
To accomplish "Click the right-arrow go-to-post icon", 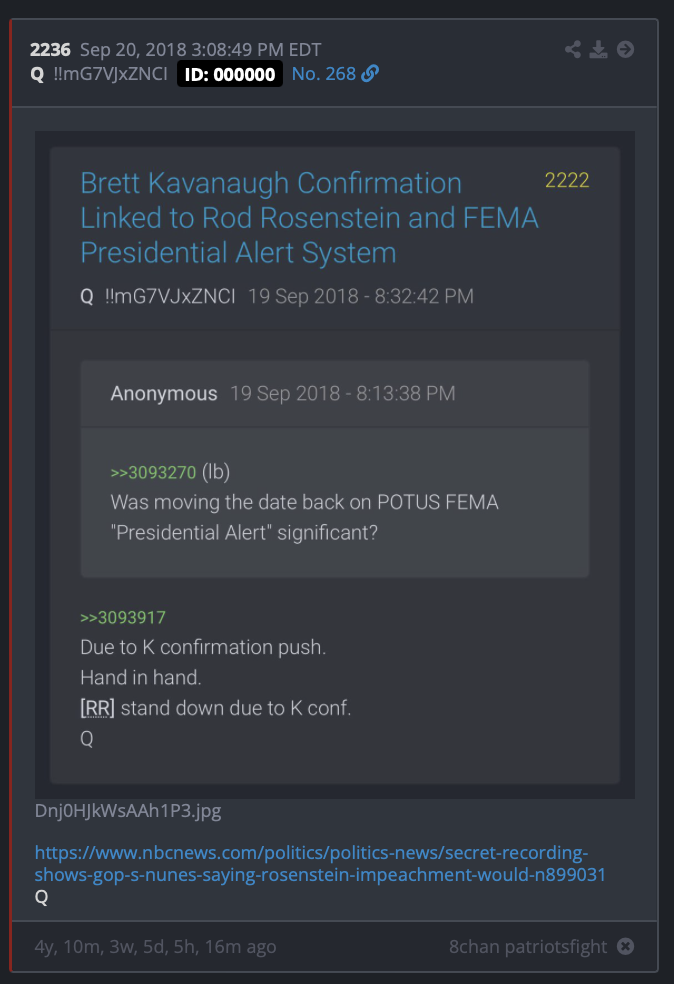I will (625, 50).
